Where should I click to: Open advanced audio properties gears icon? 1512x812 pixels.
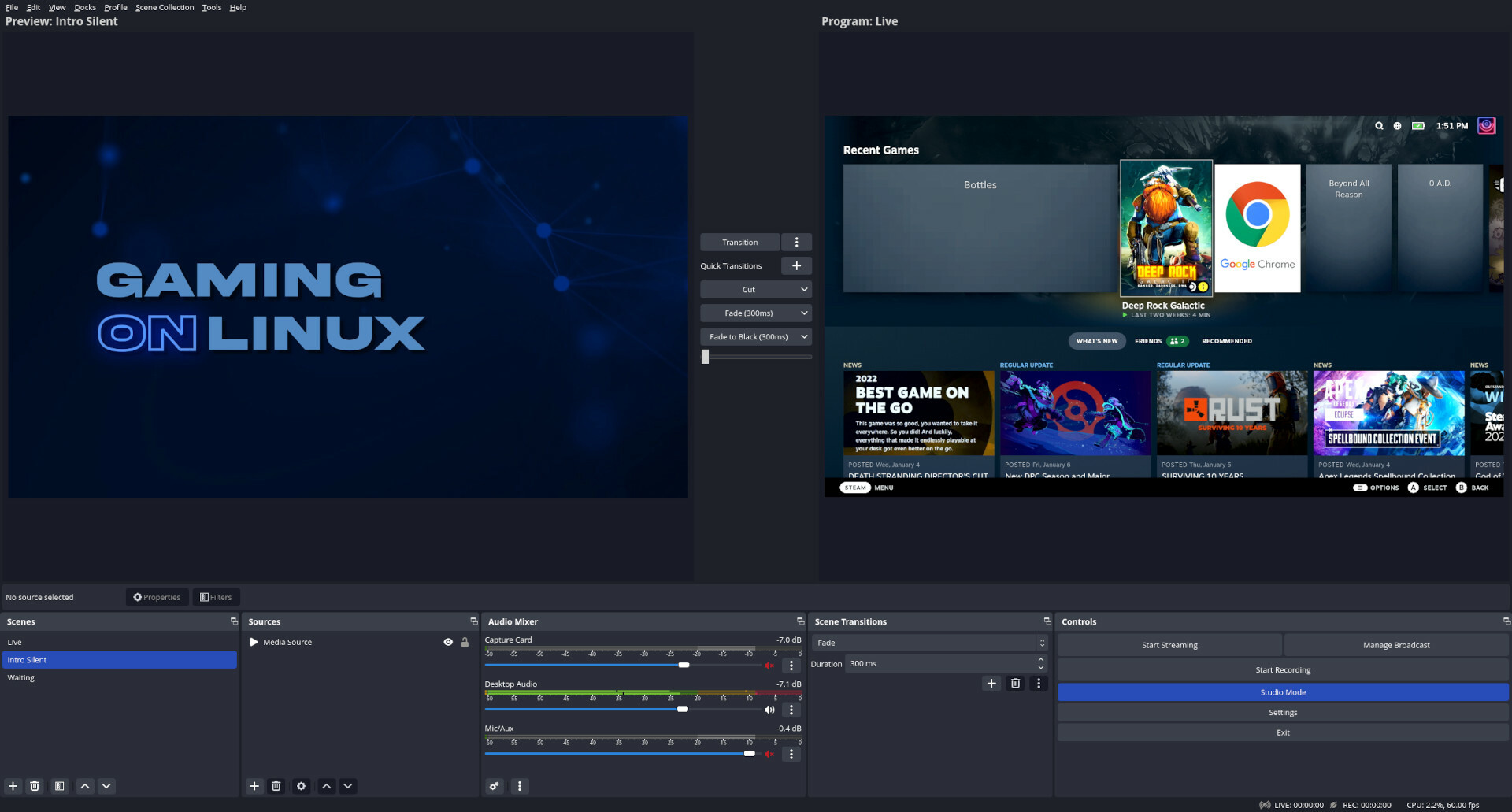(x=495, y=786)
